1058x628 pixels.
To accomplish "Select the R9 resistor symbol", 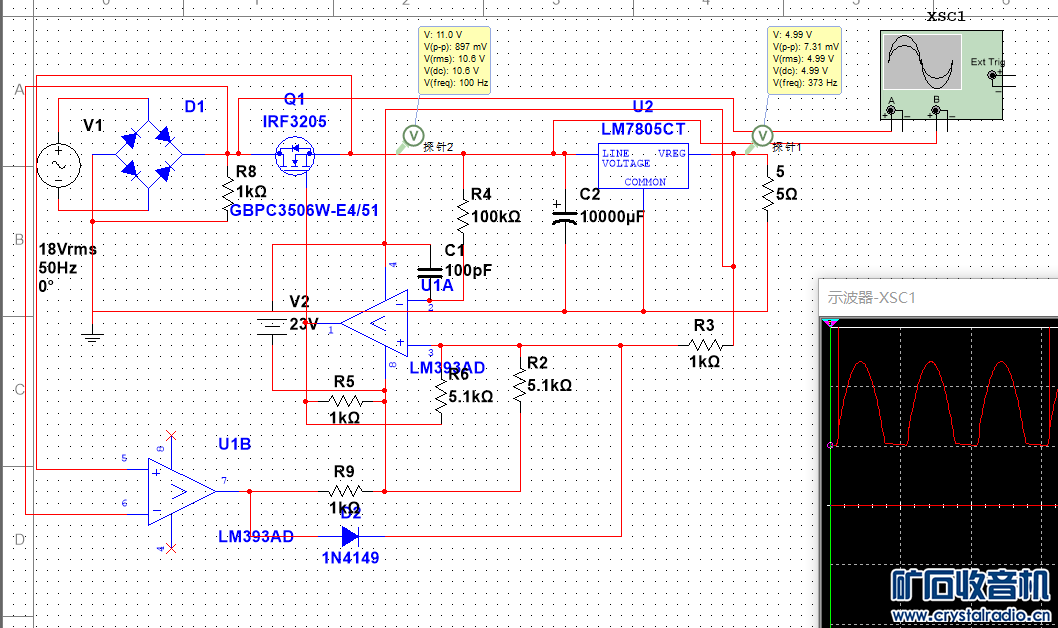I will pos(345,491).
